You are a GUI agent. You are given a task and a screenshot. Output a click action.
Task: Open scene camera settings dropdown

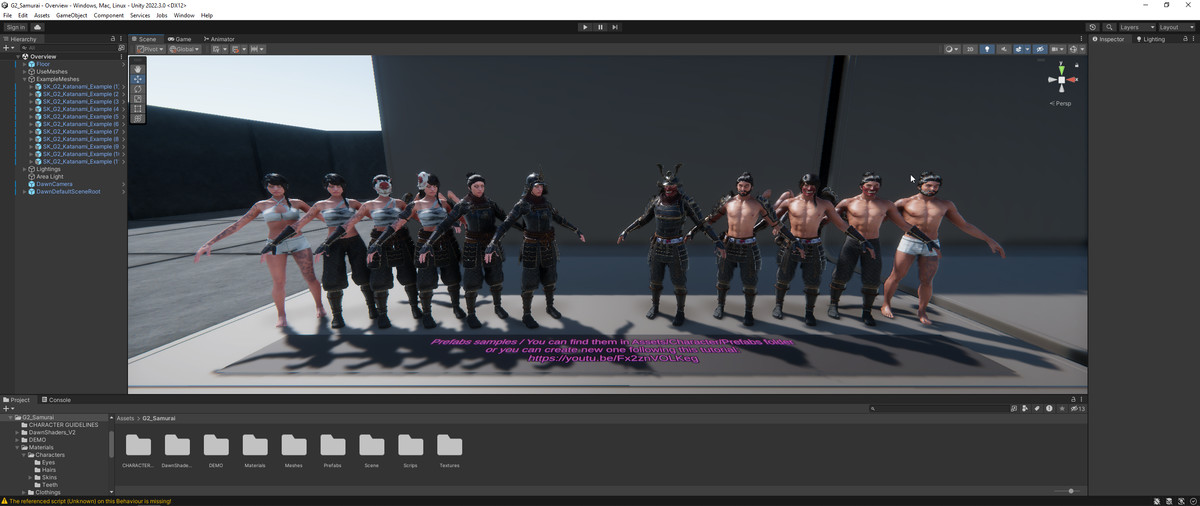pyautogui.click(x=1058, y=49)
